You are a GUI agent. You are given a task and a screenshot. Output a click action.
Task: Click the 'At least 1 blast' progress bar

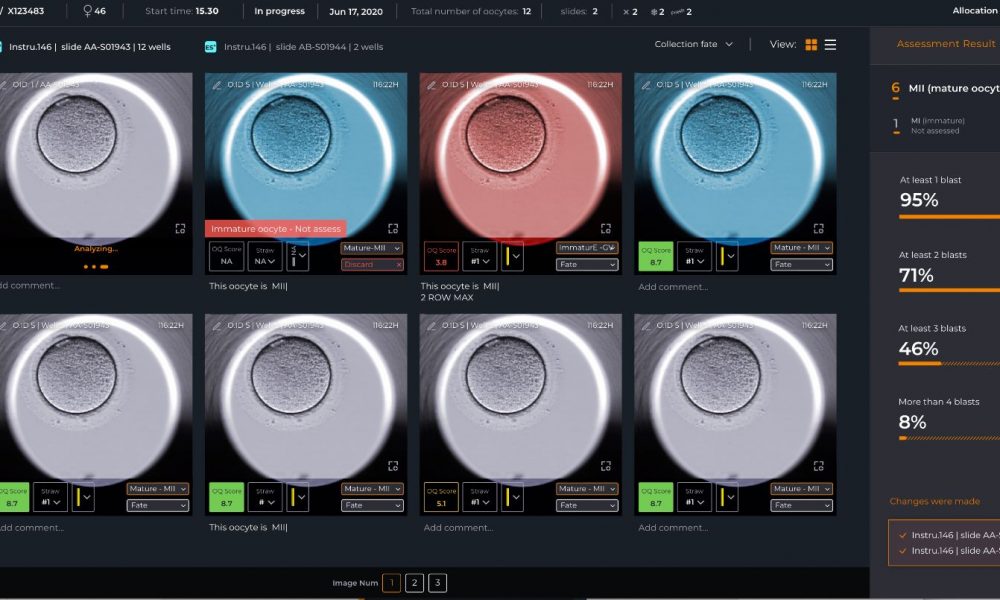coord(949,217)
